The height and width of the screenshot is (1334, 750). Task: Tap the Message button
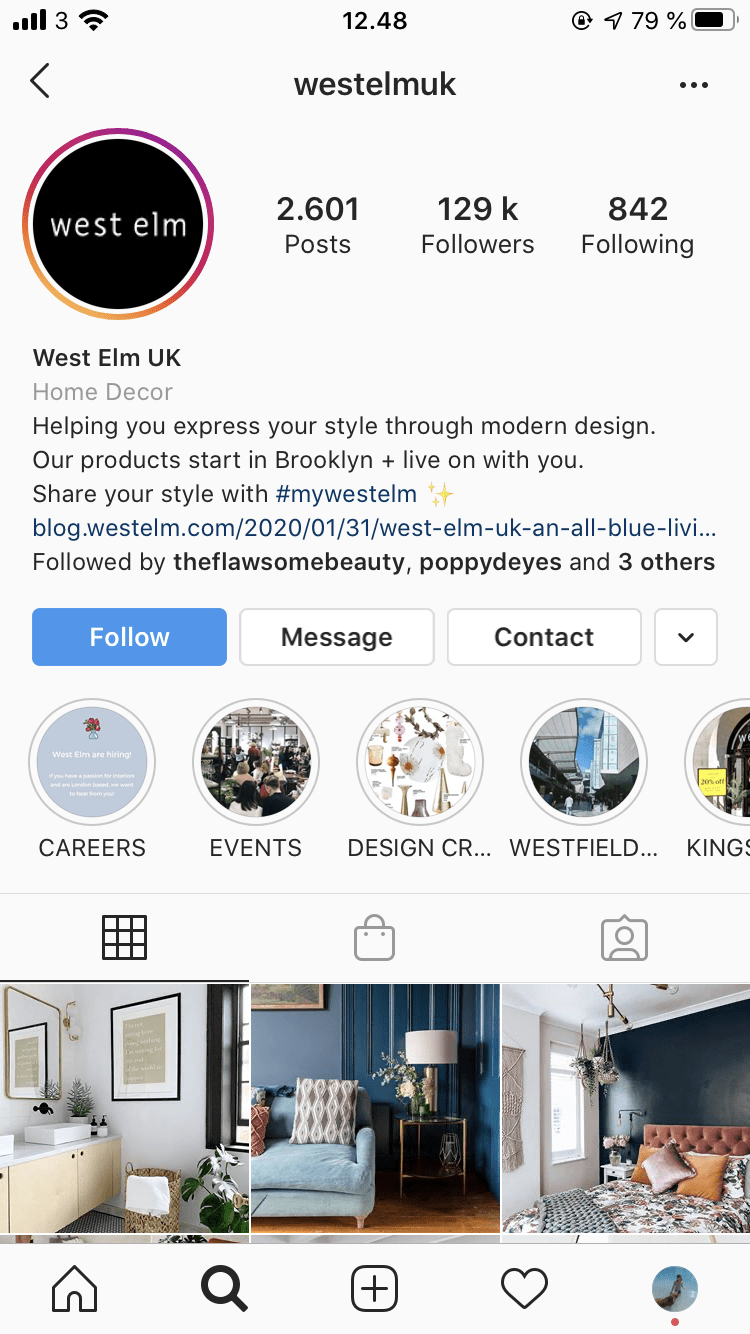click(x=337, y=637)
